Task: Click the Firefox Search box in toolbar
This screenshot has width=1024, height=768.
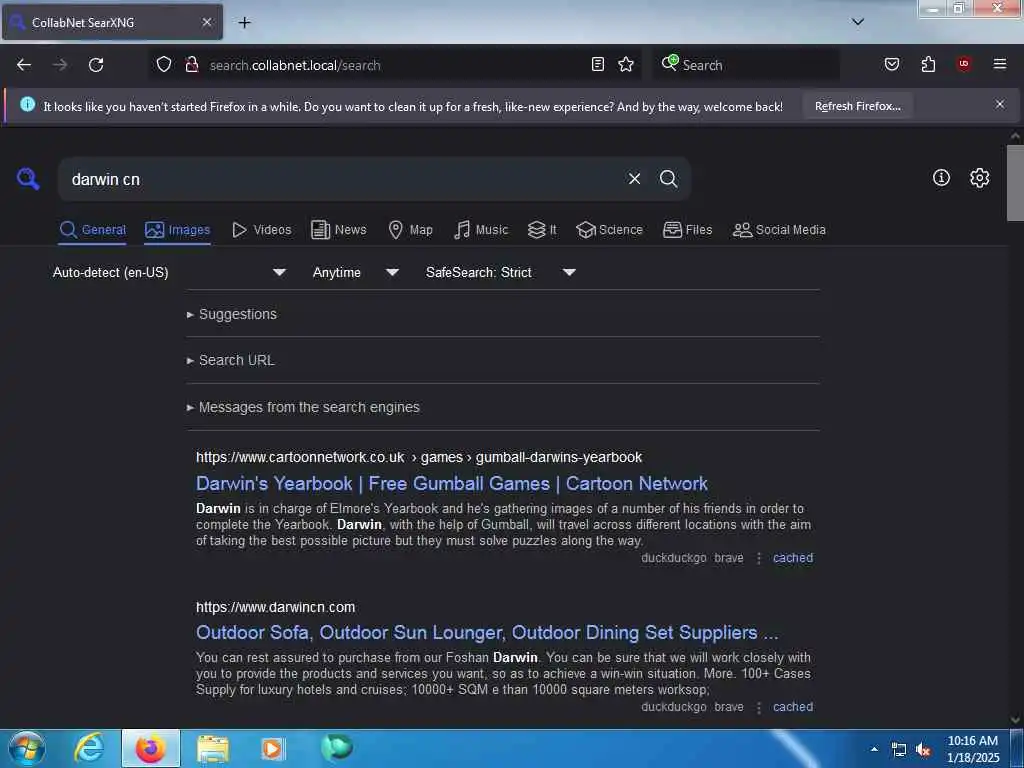Action: tap(746, 65)
